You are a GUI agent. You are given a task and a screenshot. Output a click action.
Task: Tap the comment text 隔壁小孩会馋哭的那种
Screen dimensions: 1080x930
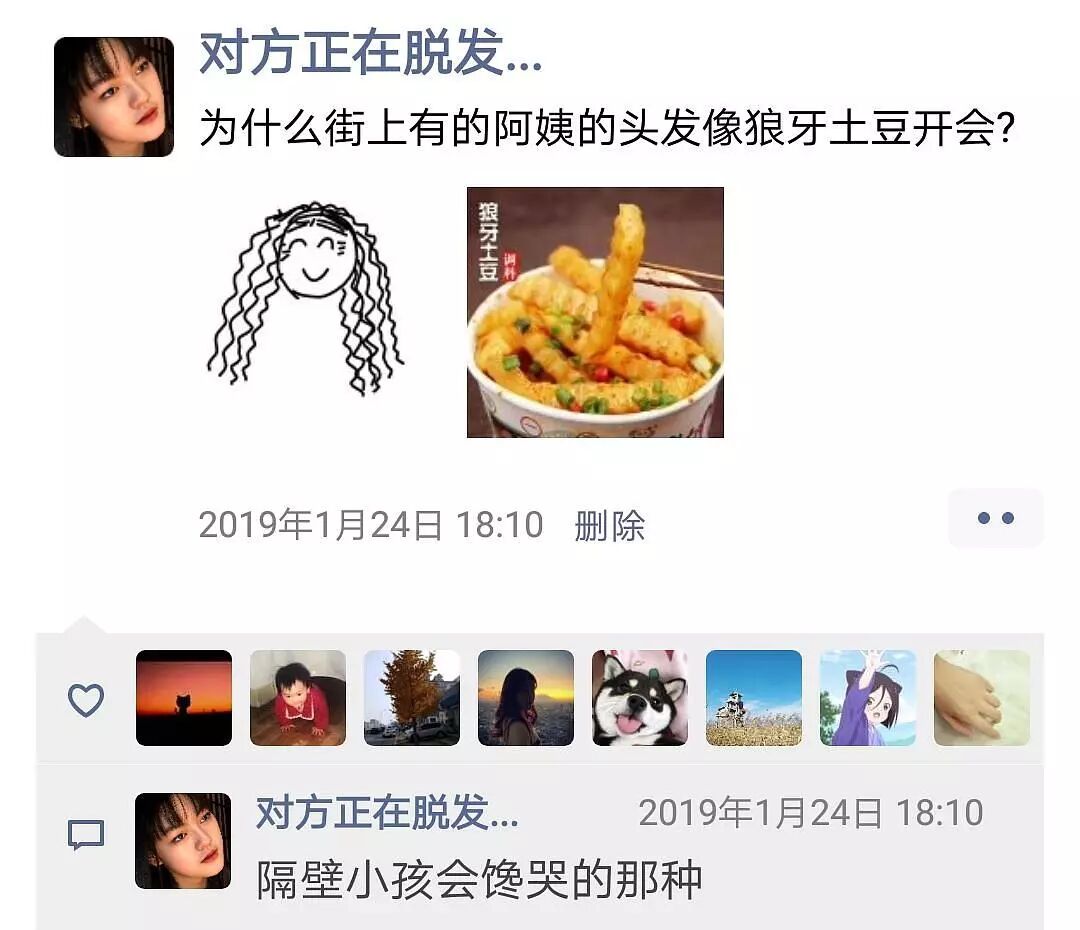pyautogui.click(x=479, y=880)
